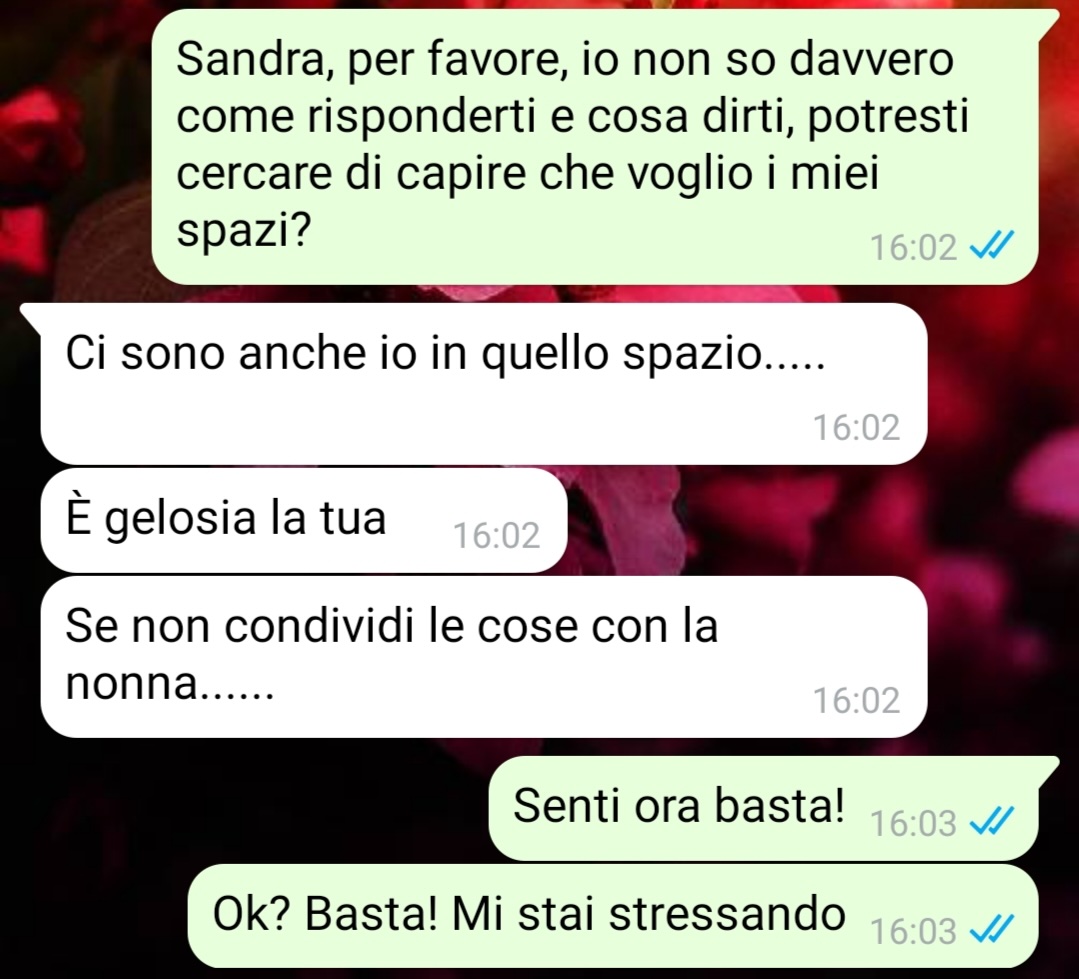1079x979 pixels.
Task: Tap read checkmarks beside "Senti ora basta!"
Action: tap(991, 820)
